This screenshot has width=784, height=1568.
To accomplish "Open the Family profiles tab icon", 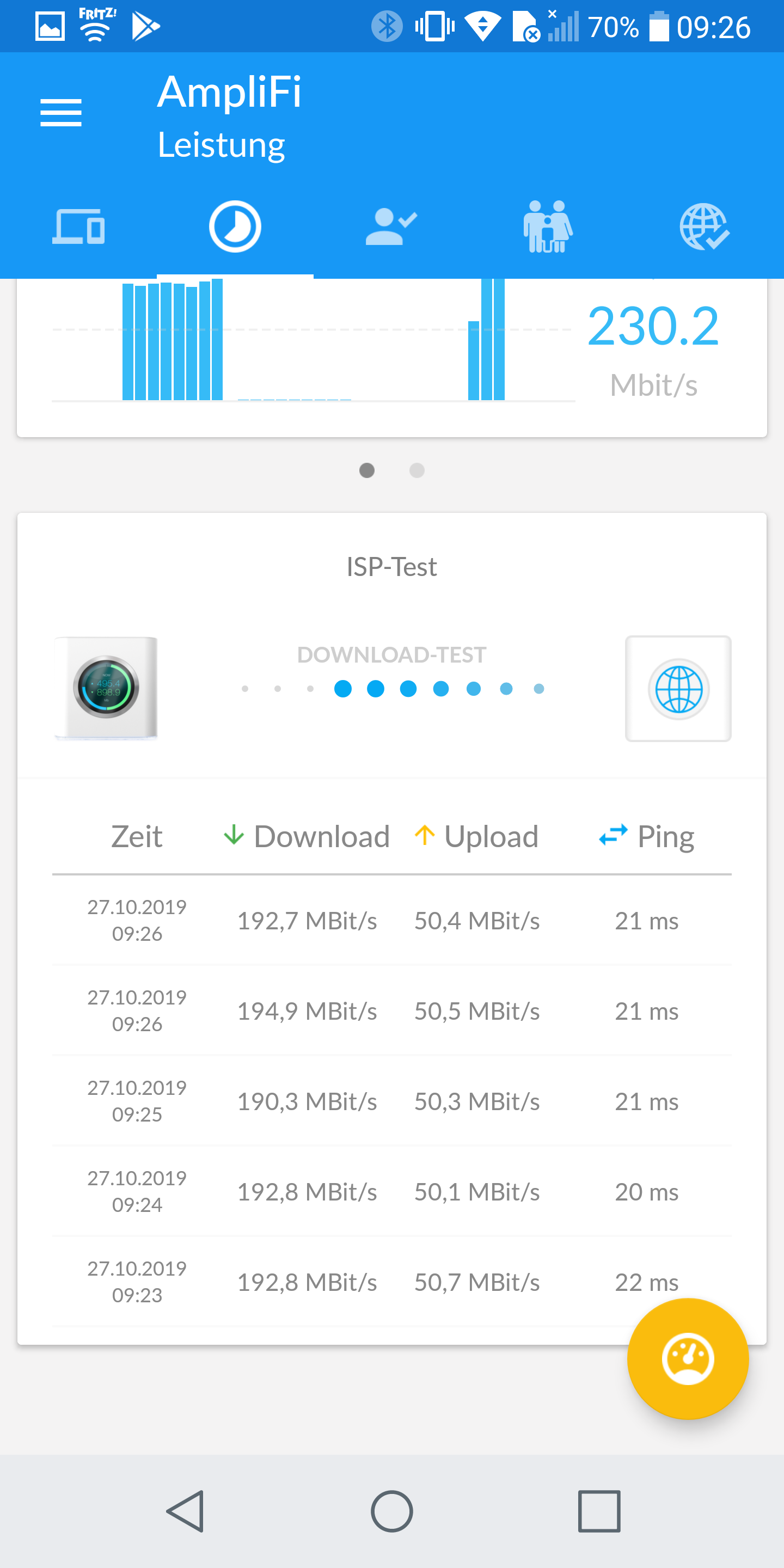I will click(x=548, y=226).
